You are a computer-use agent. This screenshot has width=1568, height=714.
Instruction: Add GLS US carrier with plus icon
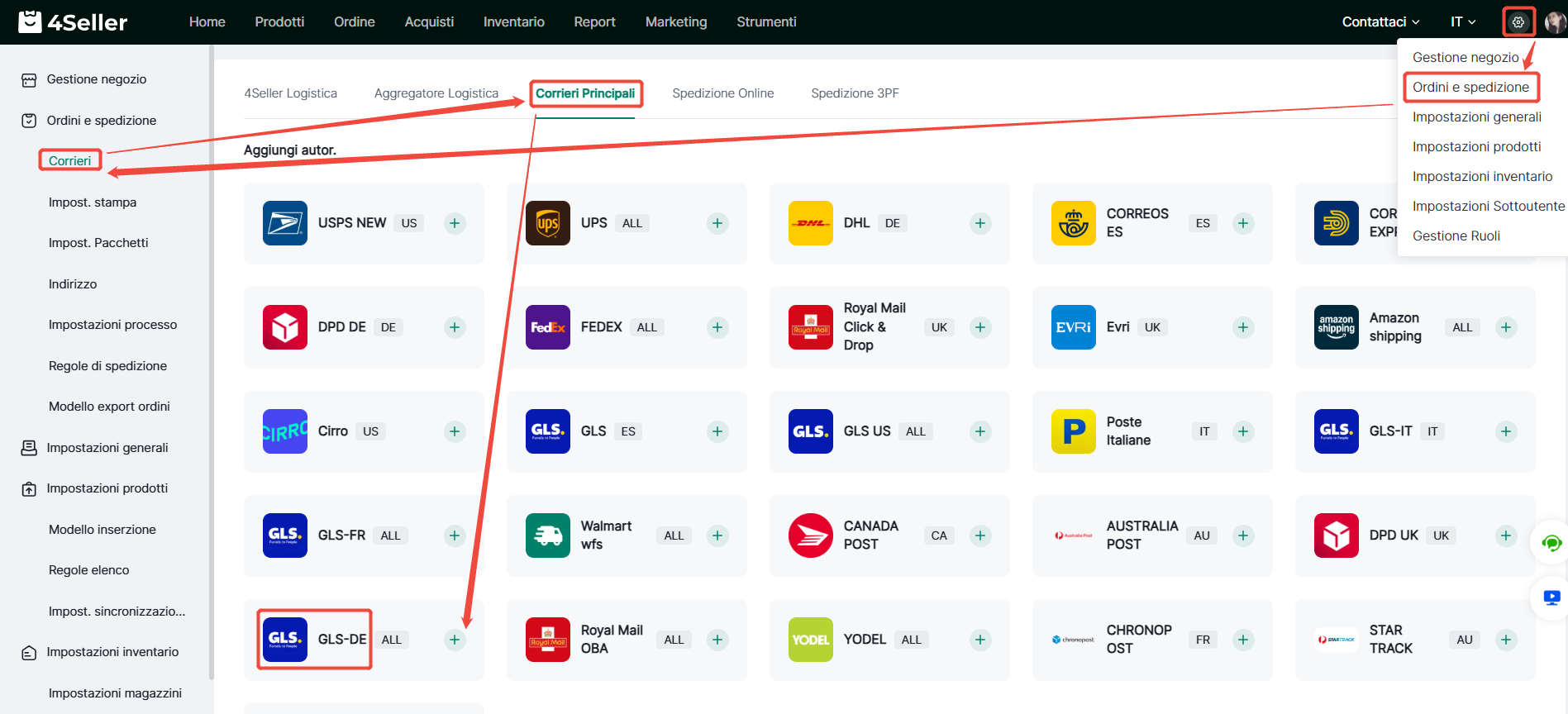click(980, 431)
